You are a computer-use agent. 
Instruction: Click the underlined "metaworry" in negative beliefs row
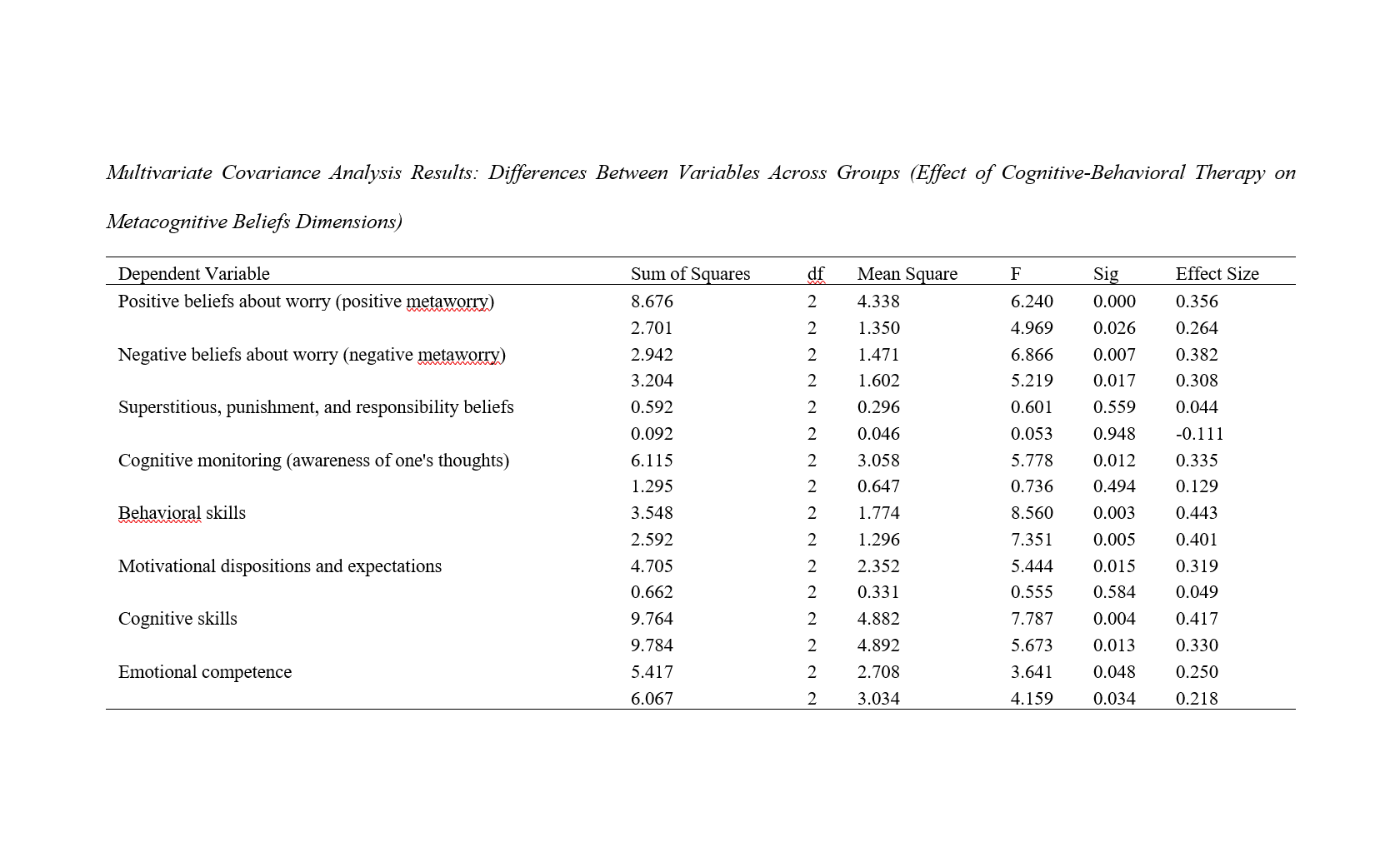[458, 355]
